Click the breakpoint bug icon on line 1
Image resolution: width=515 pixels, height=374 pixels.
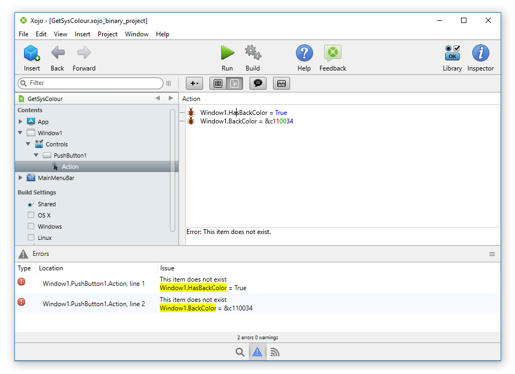pyautogui.click(x=191, y=112)
